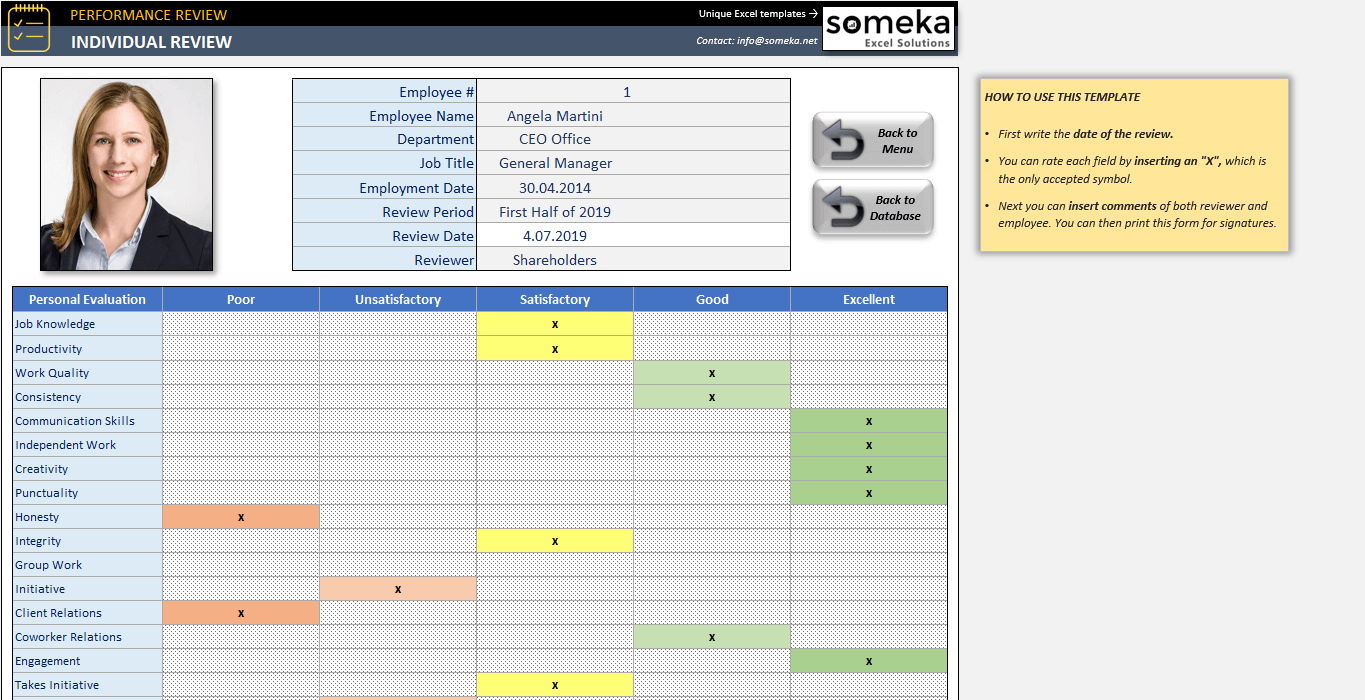Click the How To Use This Template note
The image size is (1365, 700).
pos(1134,164)
